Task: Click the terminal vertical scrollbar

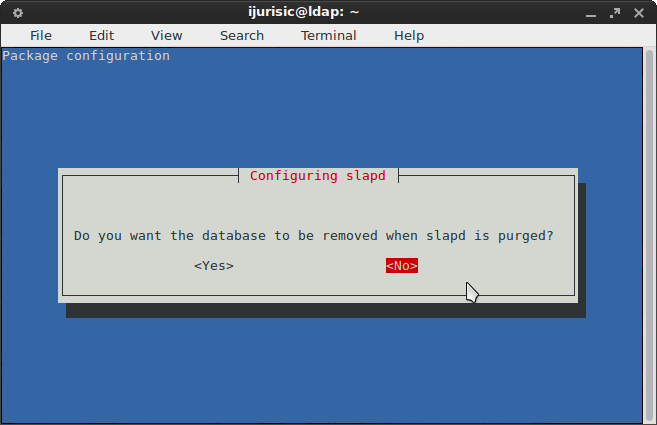Action: pos(649,235)
